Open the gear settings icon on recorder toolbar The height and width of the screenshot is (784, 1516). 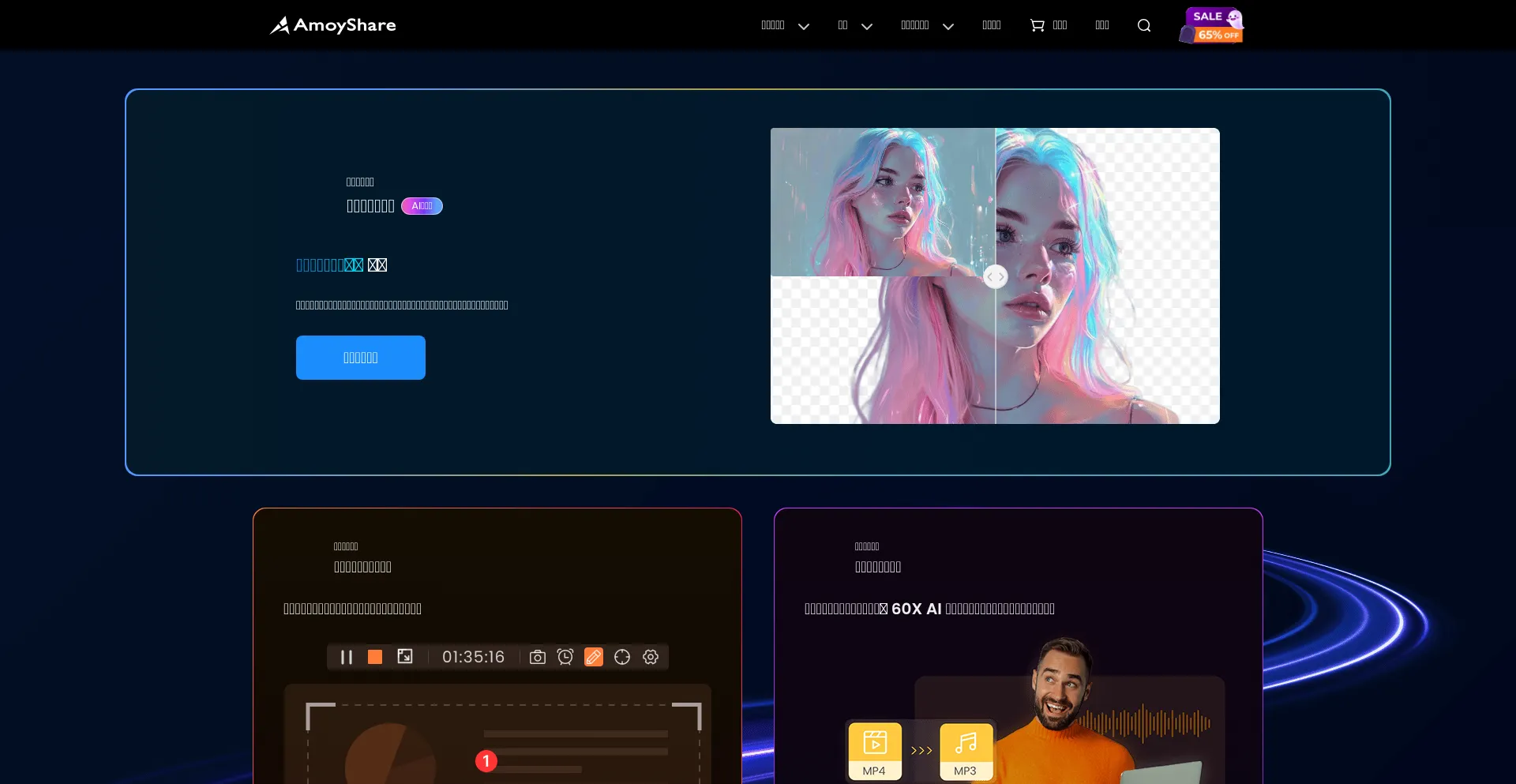pyautogui.click(x=651, y=657)
